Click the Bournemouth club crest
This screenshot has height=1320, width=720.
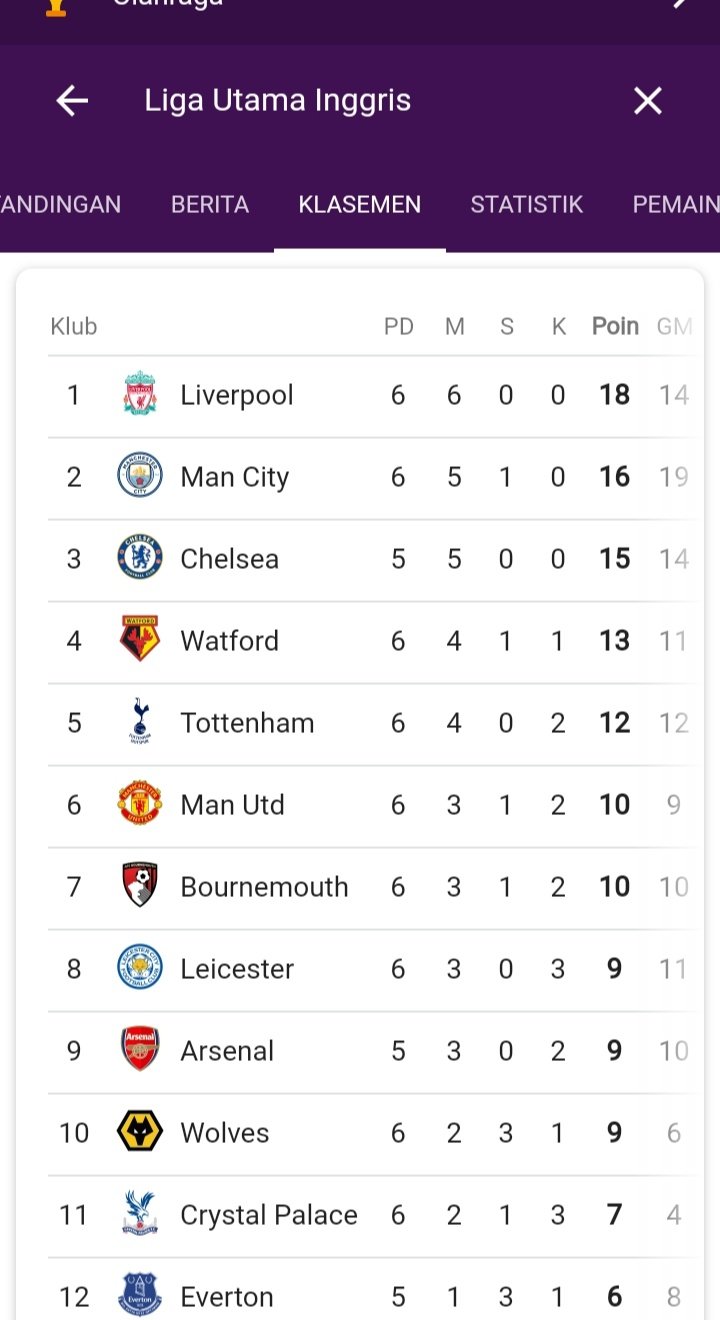click(x=140, y=886)
